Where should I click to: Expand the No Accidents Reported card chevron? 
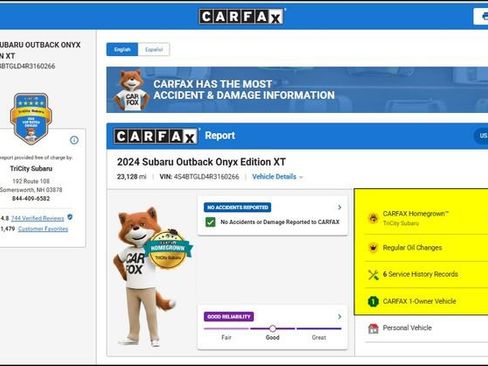point(339,207)
